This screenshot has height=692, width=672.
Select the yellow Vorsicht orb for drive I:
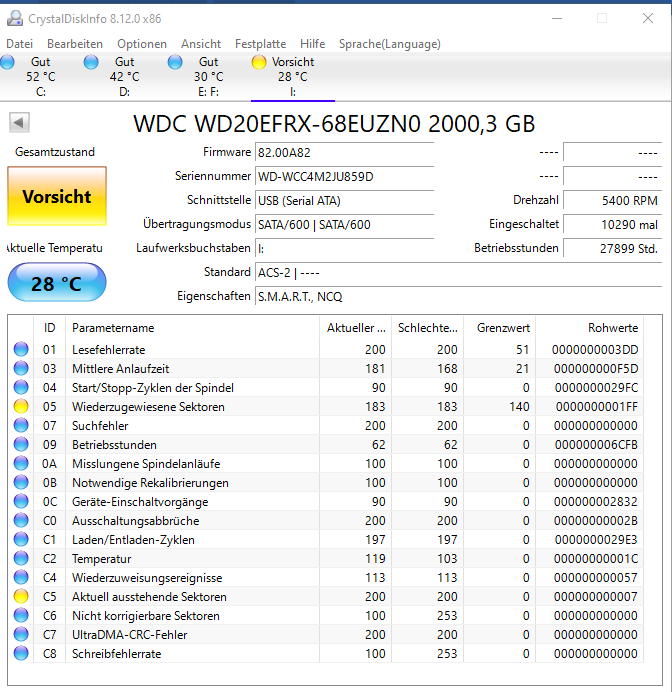pyautogui.click(x=259, y=62)
